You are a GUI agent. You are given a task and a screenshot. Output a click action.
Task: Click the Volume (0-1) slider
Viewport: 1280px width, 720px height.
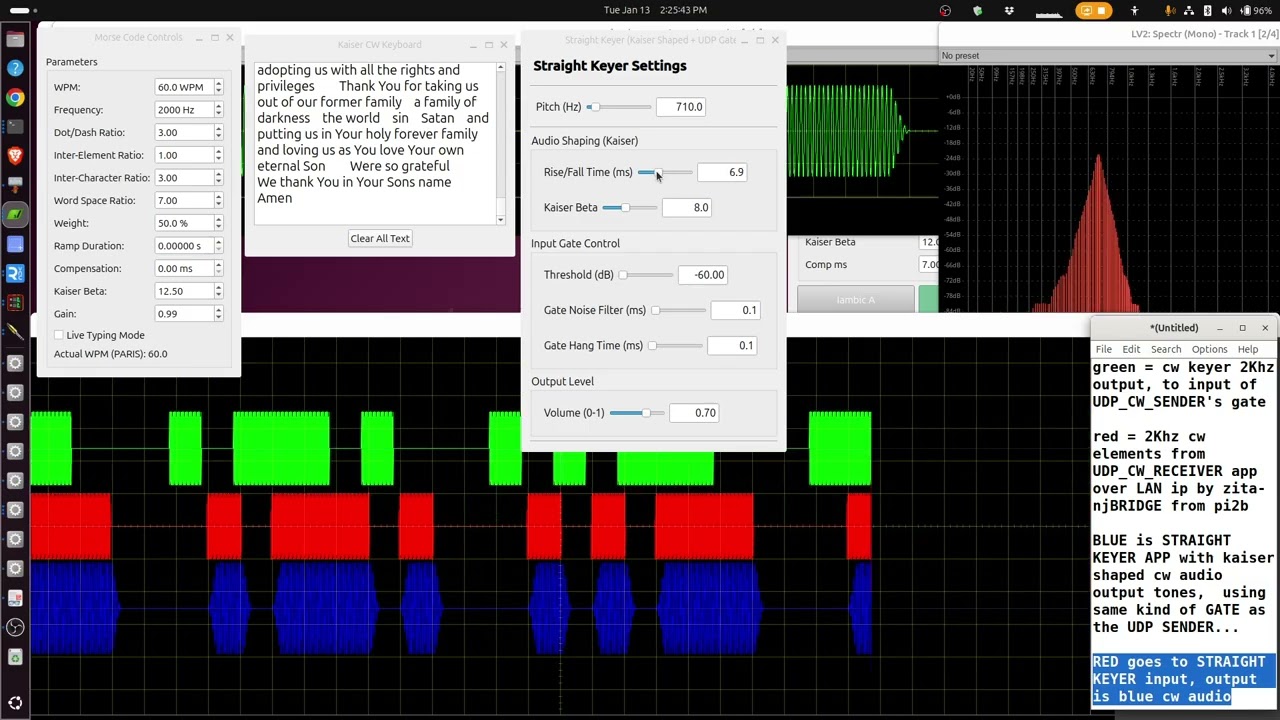coord(637,413)
